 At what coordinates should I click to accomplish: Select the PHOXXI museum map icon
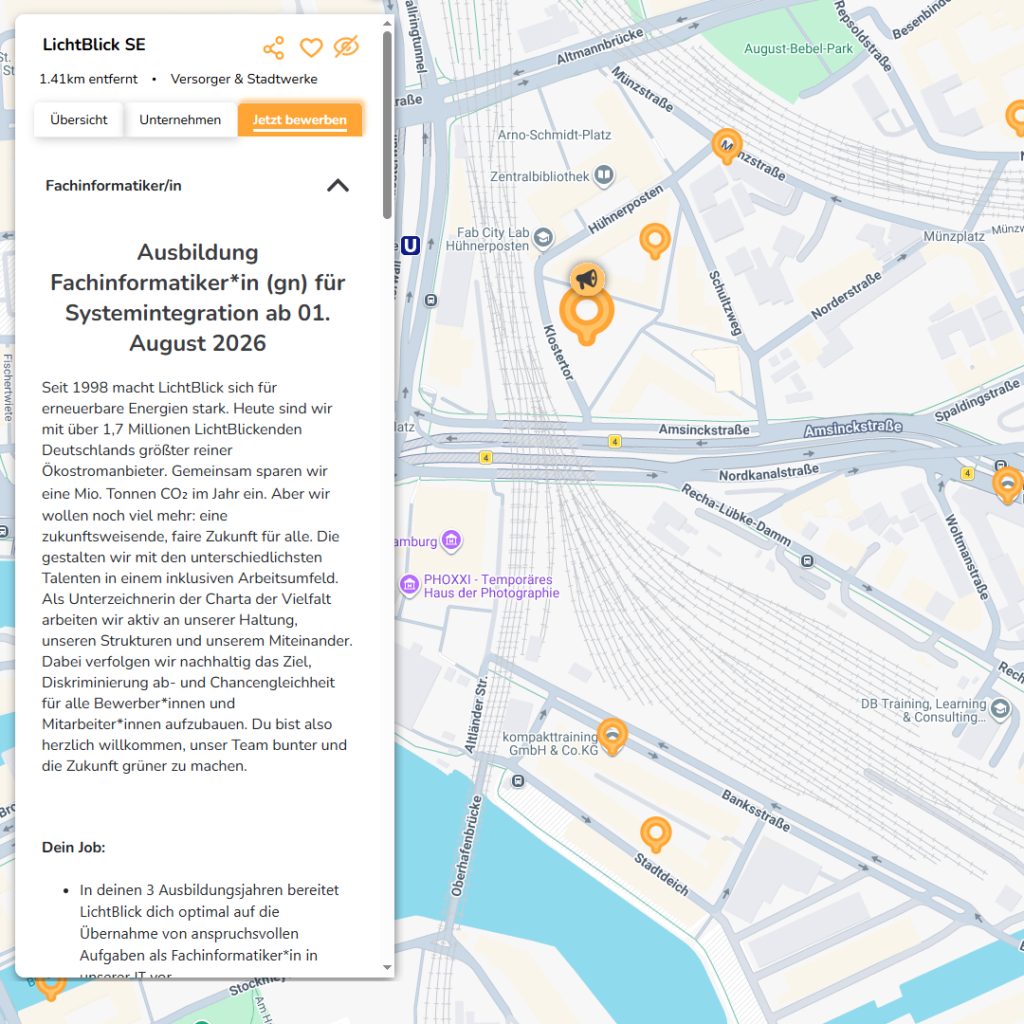[409, 585]
